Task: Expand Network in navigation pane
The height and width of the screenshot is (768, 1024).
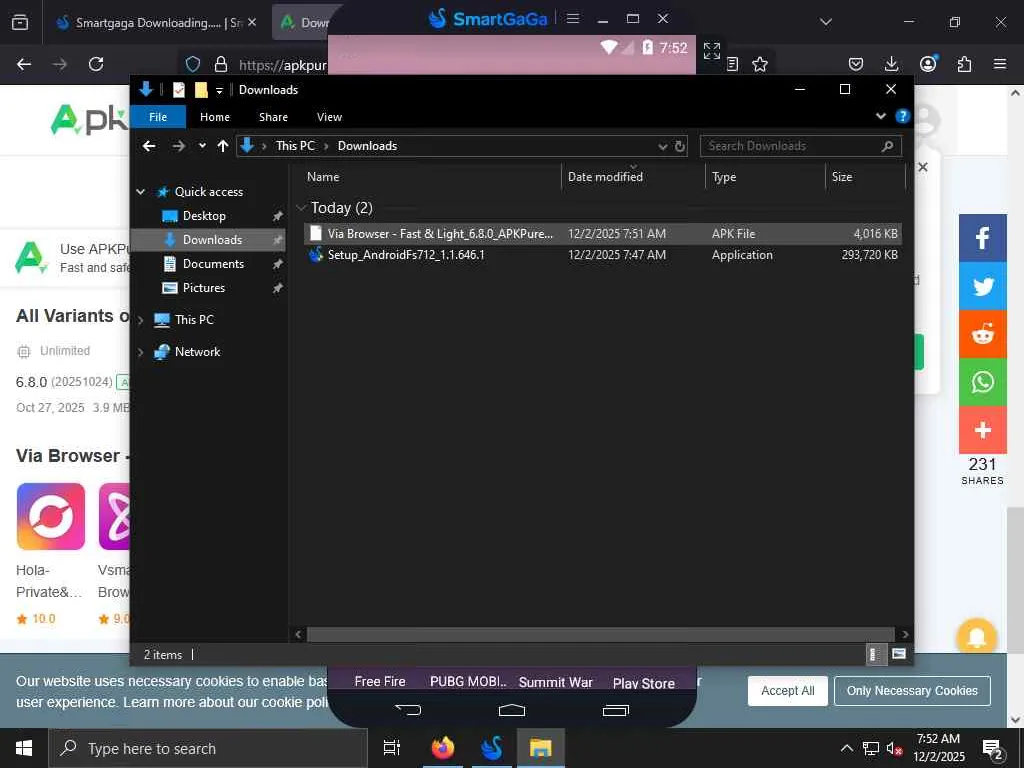Action: tap(140, 352)
